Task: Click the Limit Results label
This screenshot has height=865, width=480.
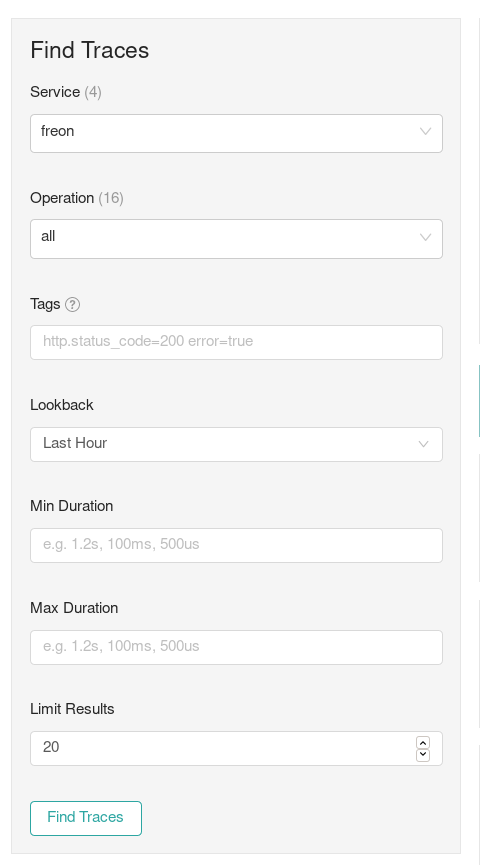Action: (x=72, y=709)
